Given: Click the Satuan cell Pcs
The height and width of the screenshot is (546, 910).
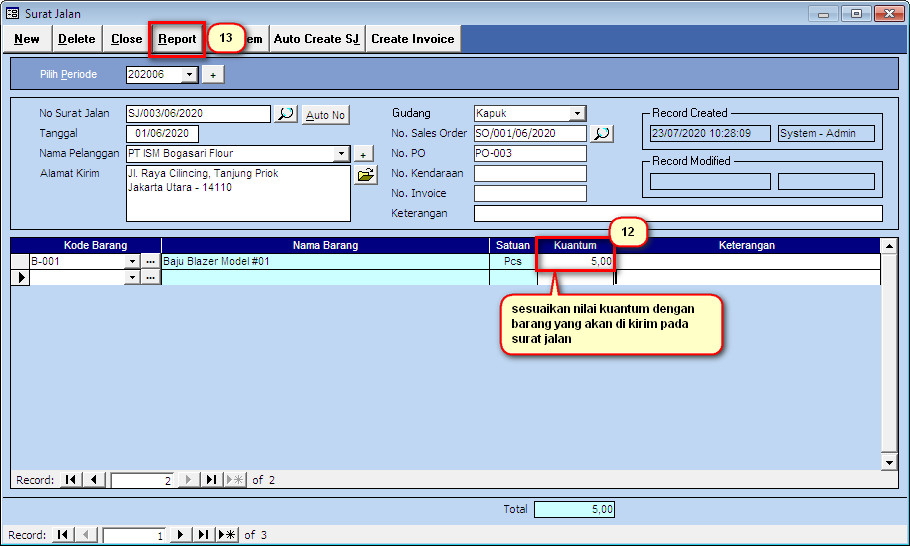Looking at the screenshot, I should click(513, 262).
